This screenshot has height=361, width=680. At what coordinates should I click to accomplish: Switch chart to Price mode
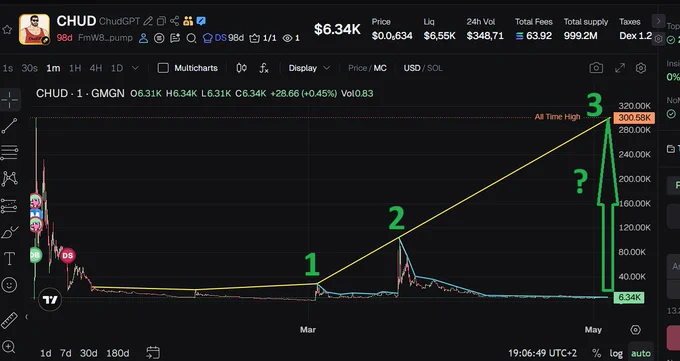pyautogui.click(x=357, y=68)
